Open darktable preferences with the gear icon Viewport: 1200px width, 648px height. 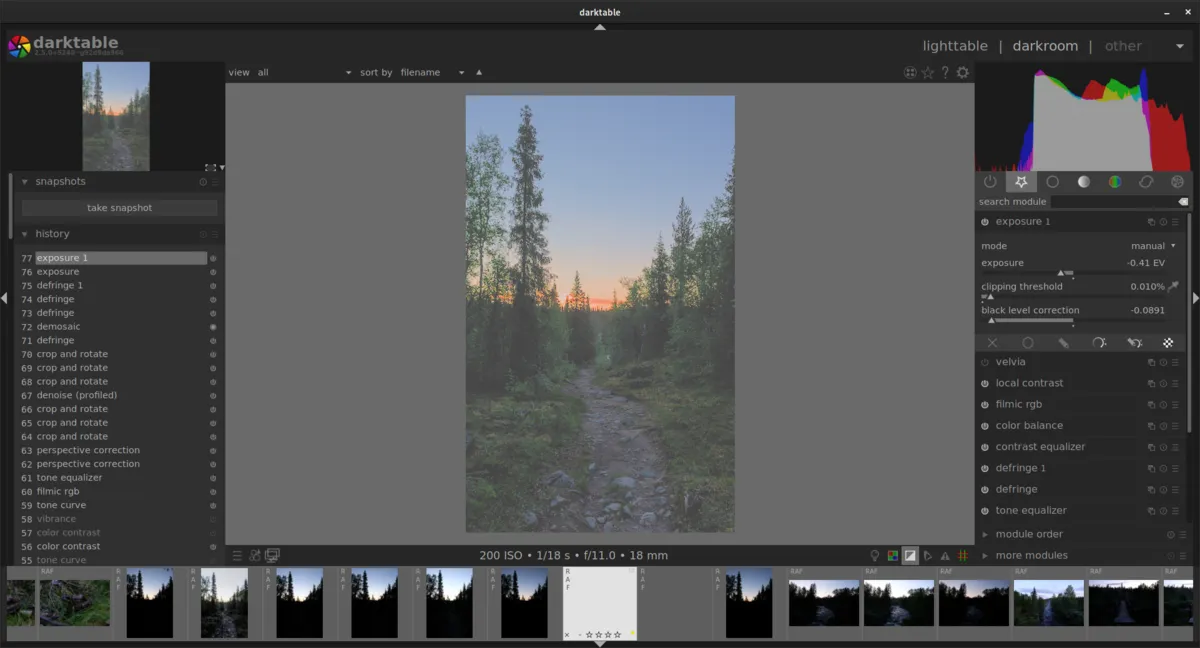click(962, 72)
